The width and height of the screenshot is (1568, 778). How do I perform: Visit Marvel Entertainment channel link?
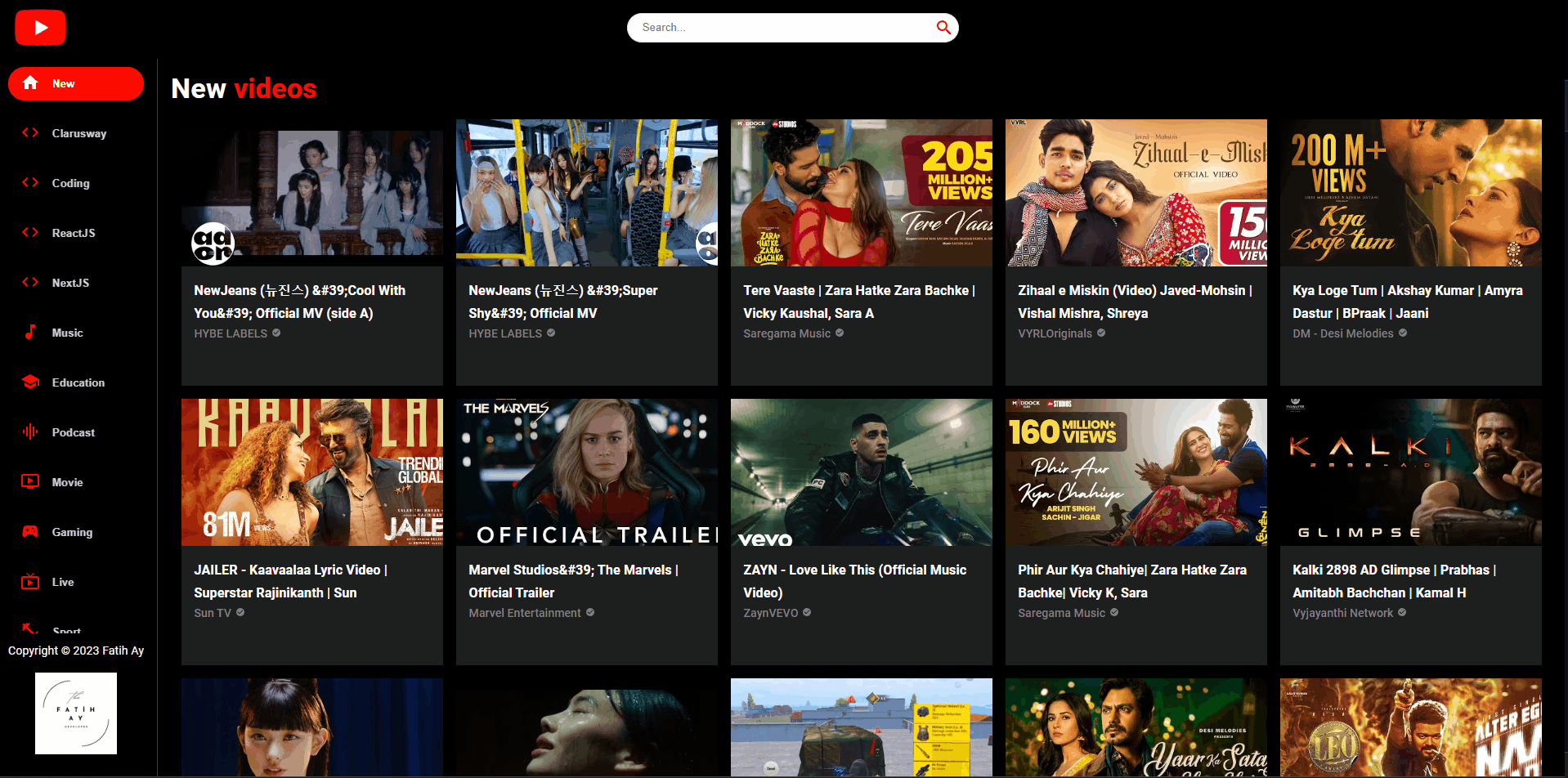(x=525, y=613)
